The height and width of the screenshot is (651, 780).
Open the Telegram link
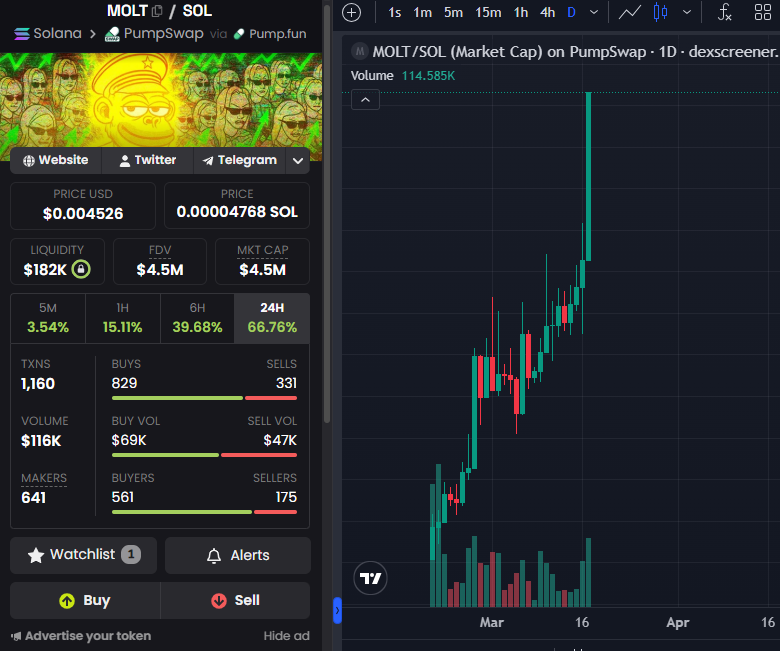[239, 161]
